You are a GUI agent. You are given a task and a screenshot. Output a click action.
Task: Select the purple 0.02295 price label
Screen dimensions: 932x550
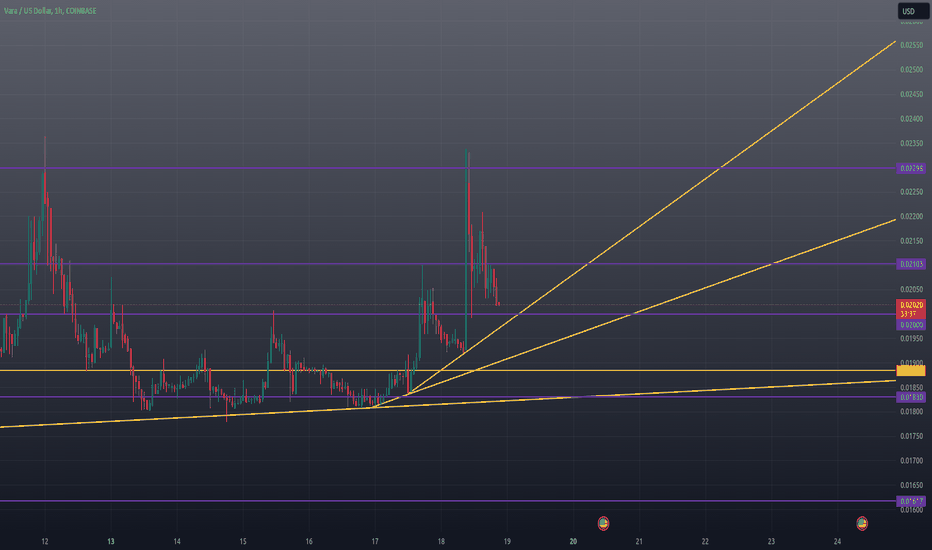[911, 168]
